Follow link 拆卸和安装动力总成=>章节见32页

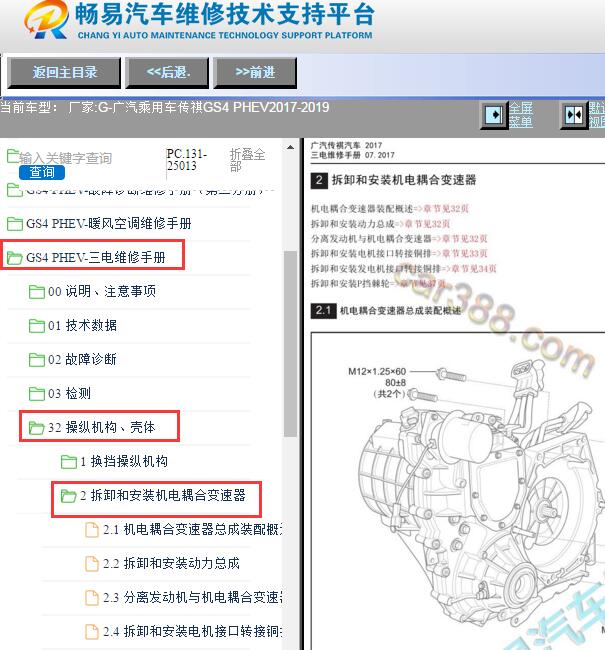coord(380,224)
